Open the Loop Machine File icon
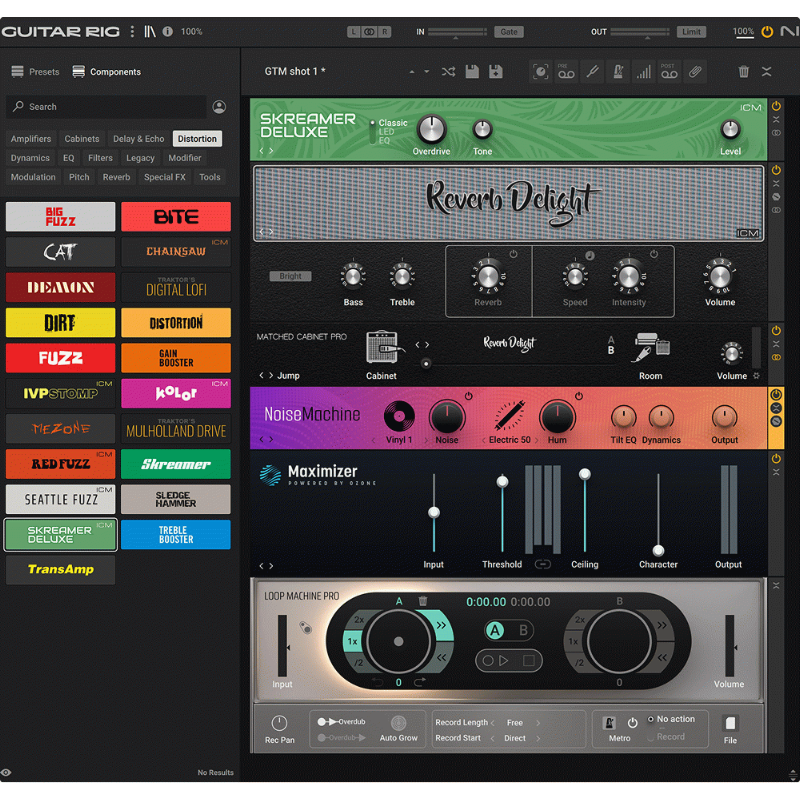 click(730, 723)
